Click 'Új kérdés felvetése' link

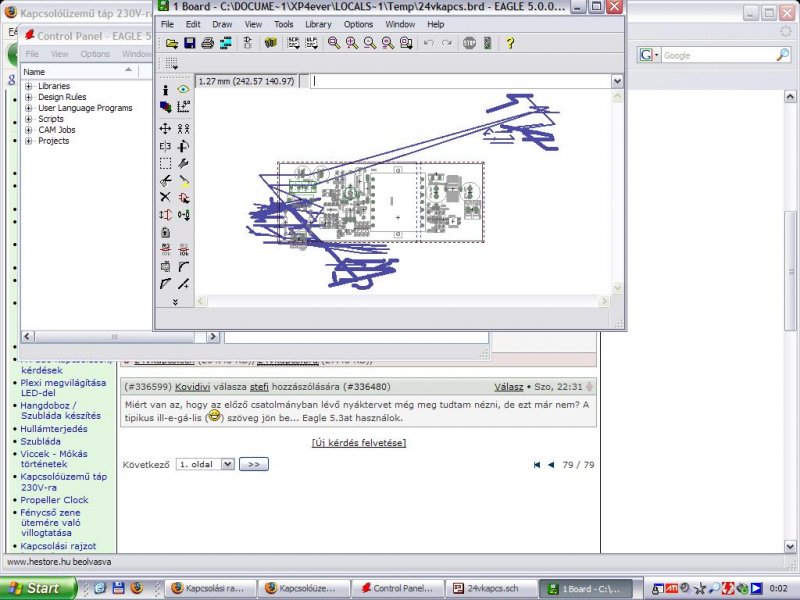click(359, 443)
